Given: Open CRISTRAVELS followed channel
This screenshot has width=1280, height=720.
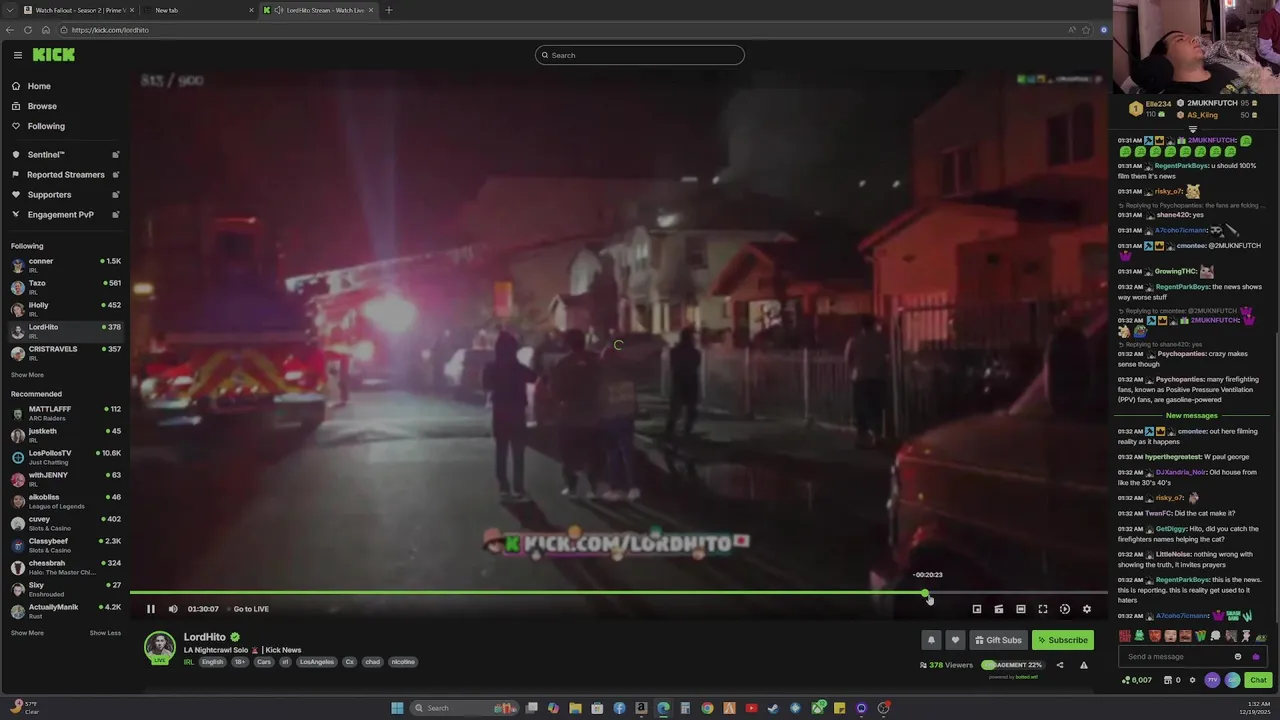Looking at the screenshot, I should [x=65, y=353].
